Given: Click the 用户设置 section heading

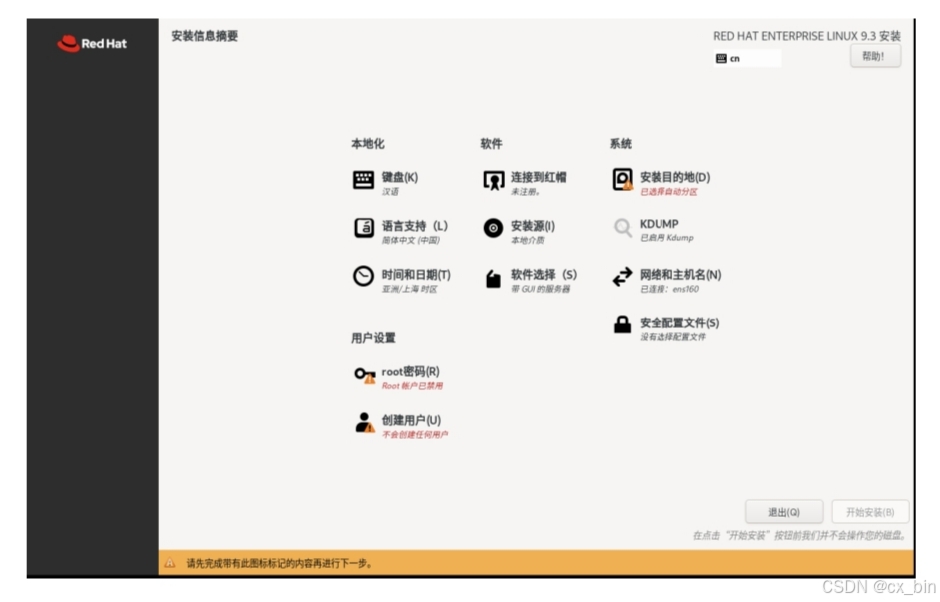Looking at the screenshot, I should 373,338.
